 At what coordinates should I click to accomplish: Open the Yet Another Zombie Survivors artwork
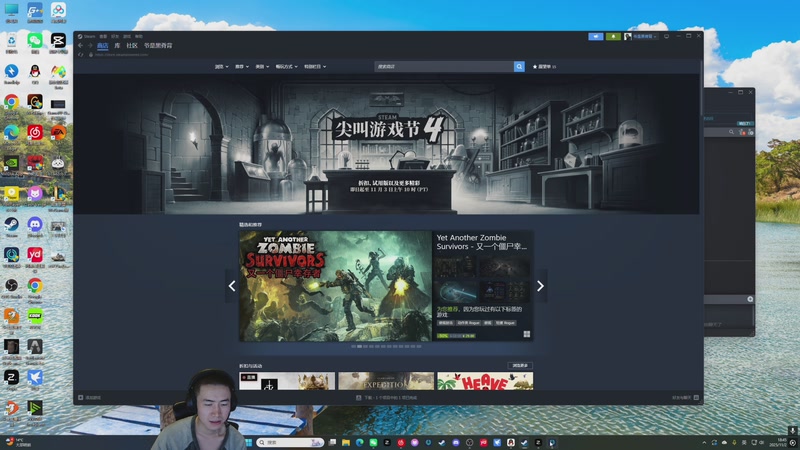click(335, 286)
